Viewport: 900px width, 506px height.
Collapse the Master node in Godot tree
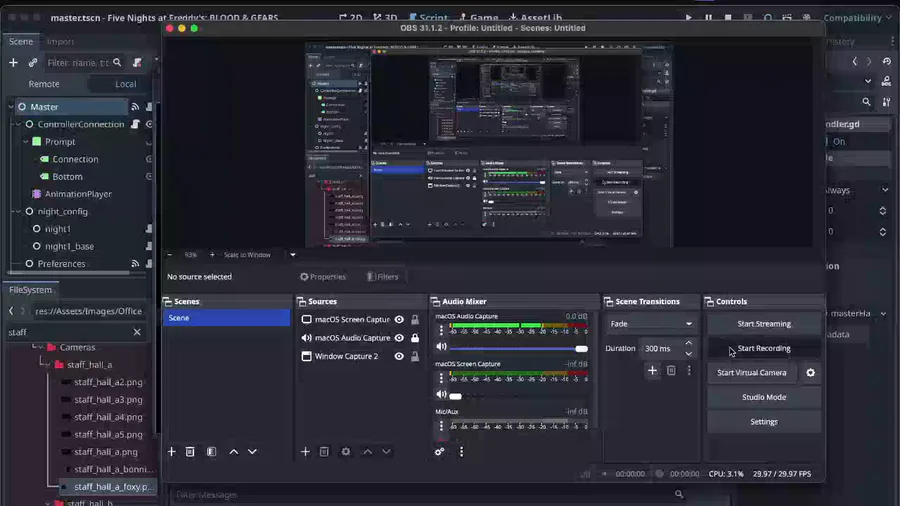tap(11, 107)
